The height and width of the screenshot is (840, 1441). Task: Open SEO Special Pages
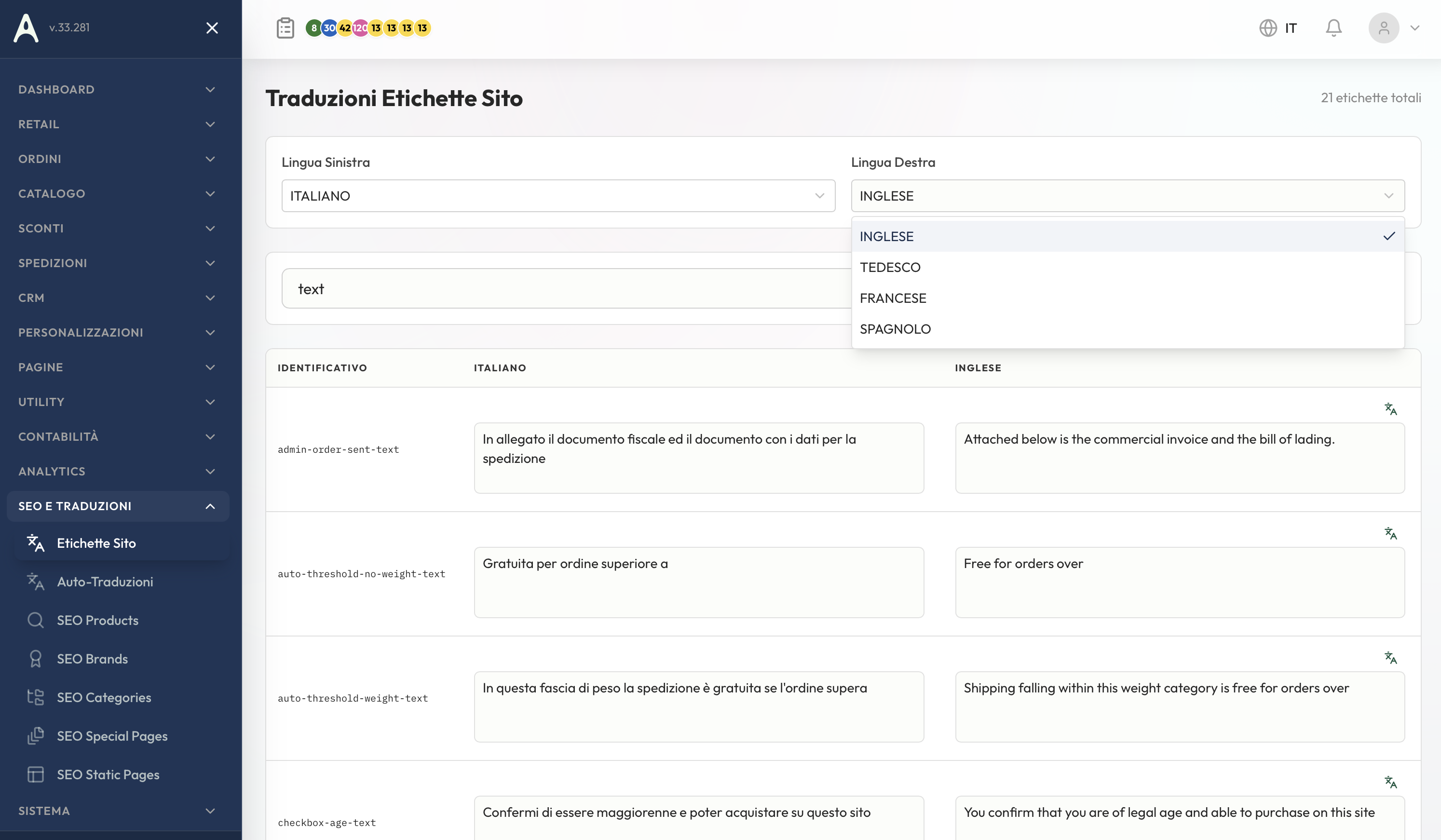click(x=122, y=736)
